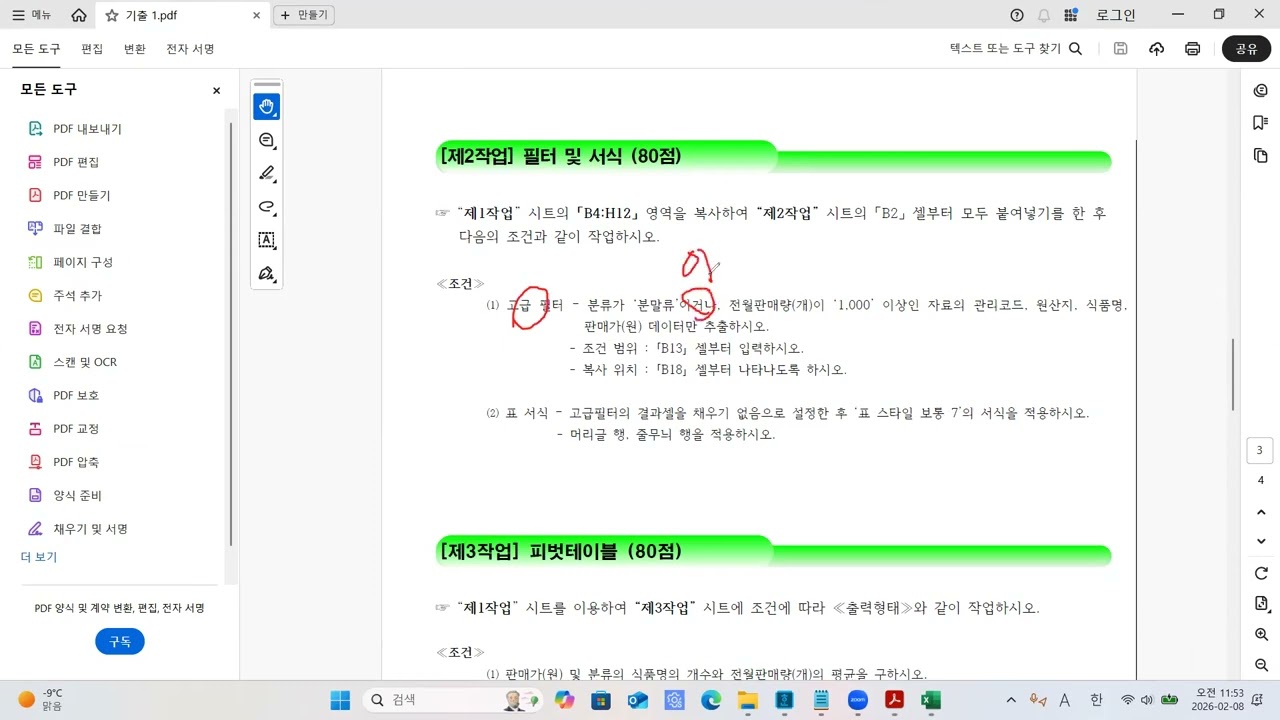Open Zoom from the taskbar
This screenshot has width=1280, height=720.
click(857, 700)
